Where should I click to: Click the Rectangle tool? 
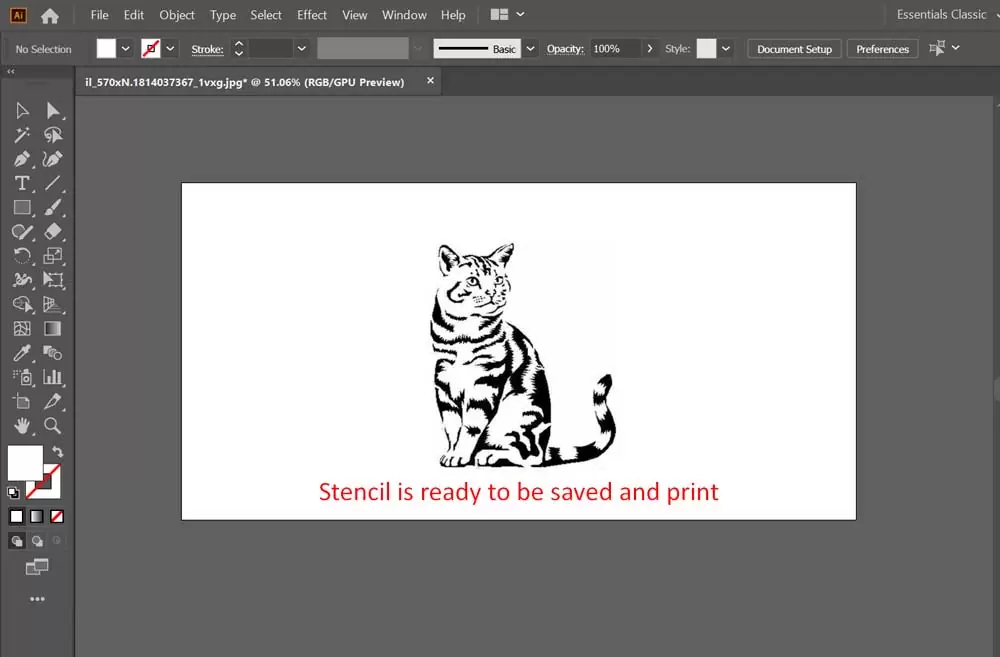click(22, 207)
